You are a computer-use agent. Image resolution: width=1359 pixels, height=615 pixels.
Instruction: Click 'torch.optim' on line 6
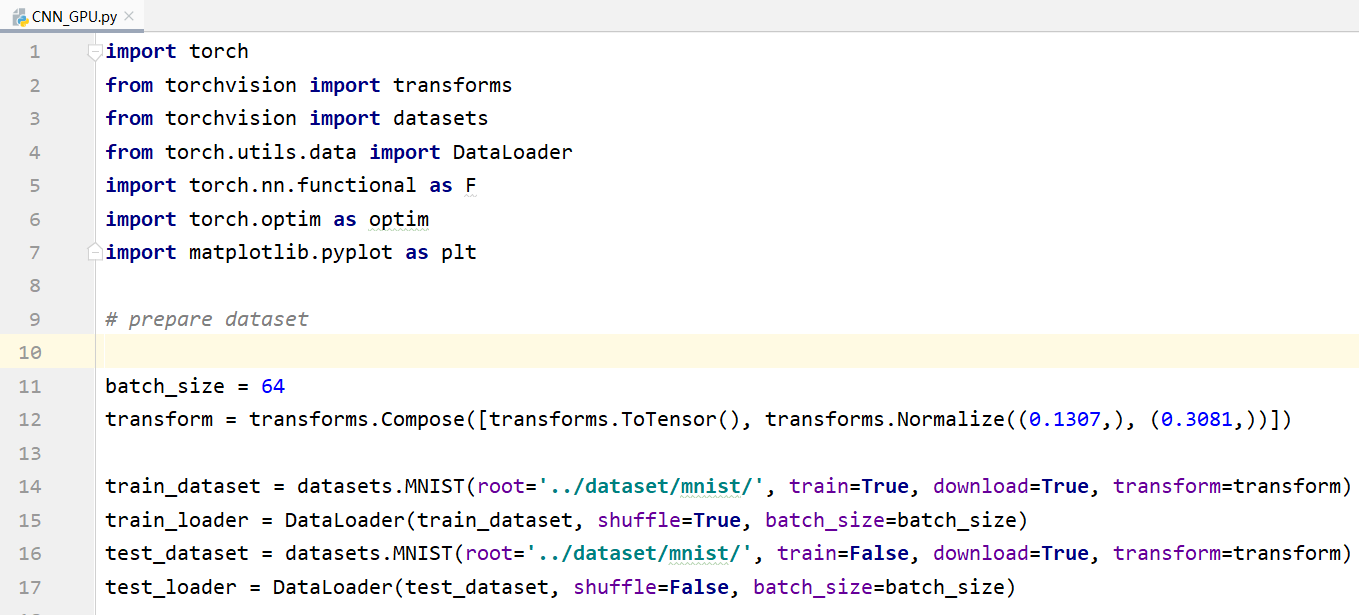click(x=255, y=219)
